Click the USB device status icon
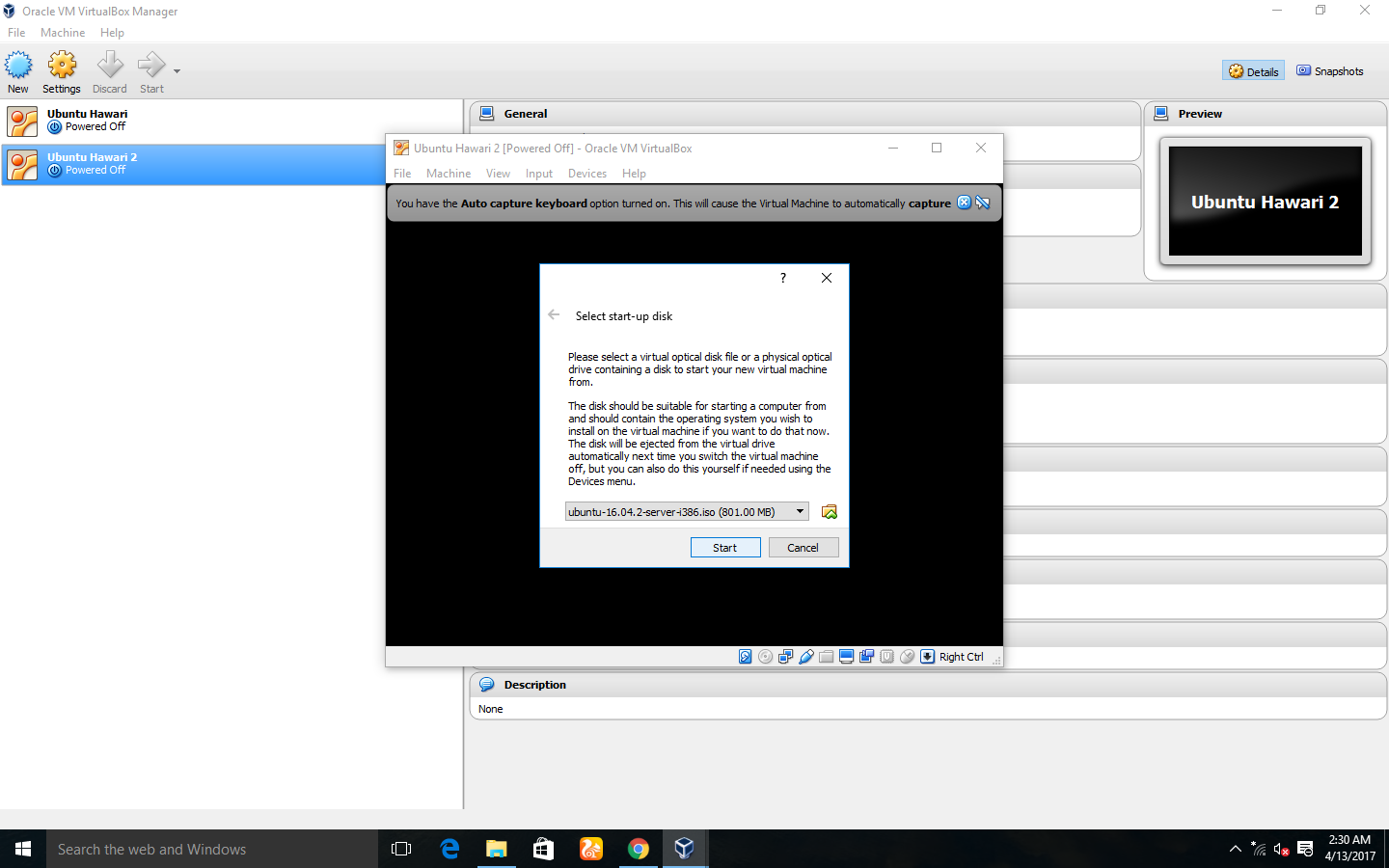The image size is (1389, 868). pyautogui.click(x=806, y=657)
